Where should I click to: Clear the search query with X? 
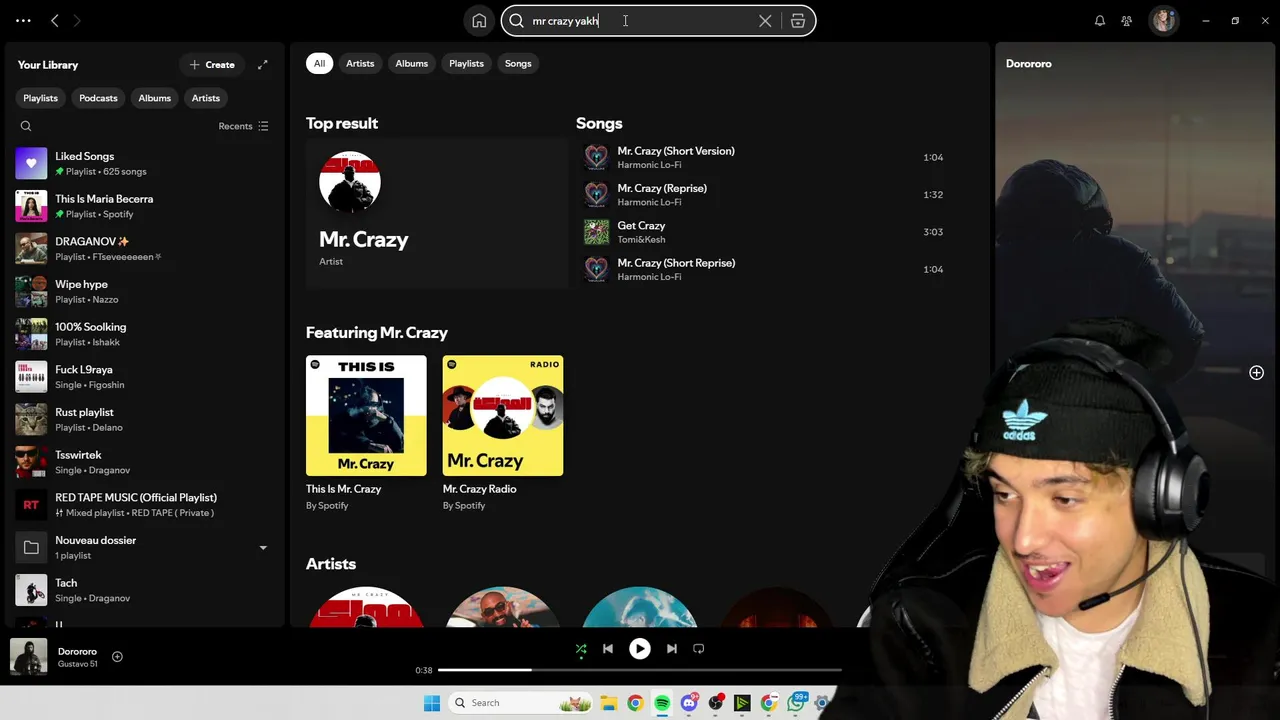click(x=765, y=21)
